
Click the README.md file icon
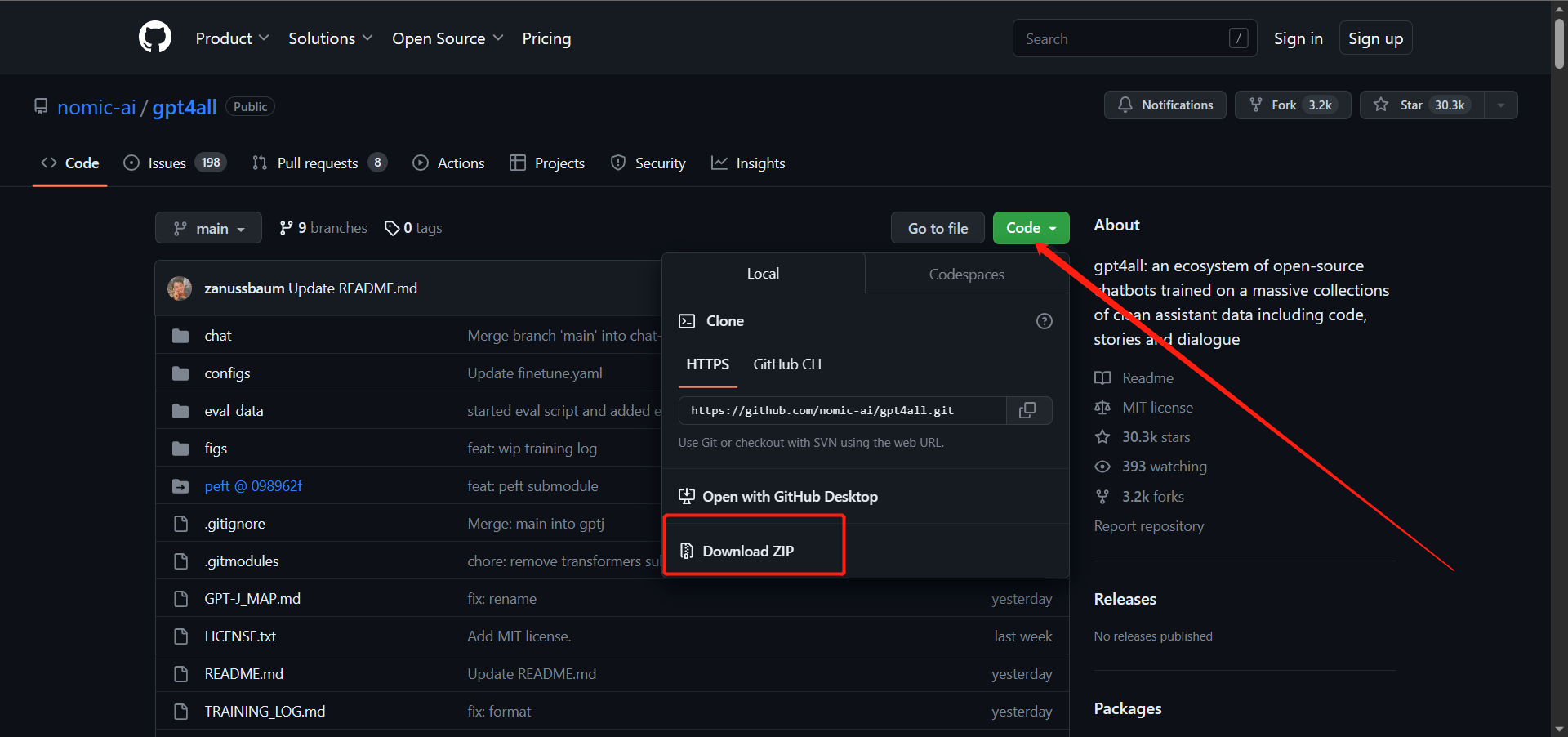(x=181, y=674)
